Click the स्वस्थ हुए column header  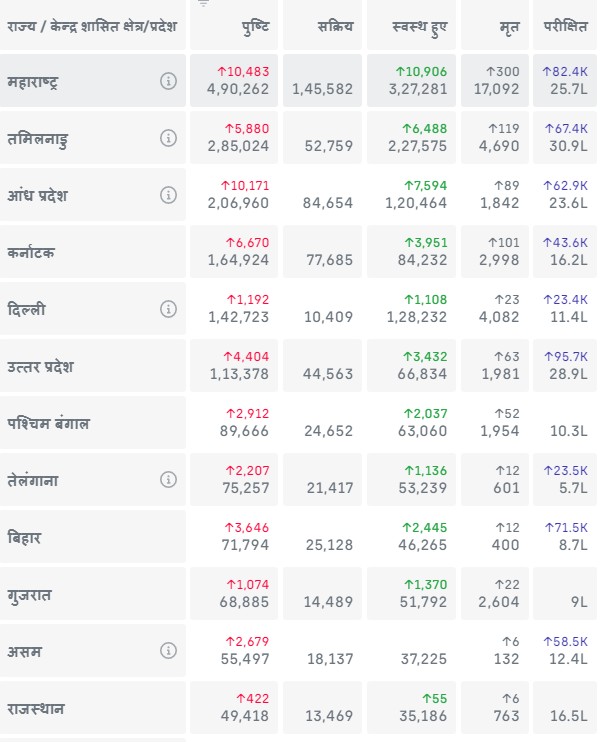(421, 26)
